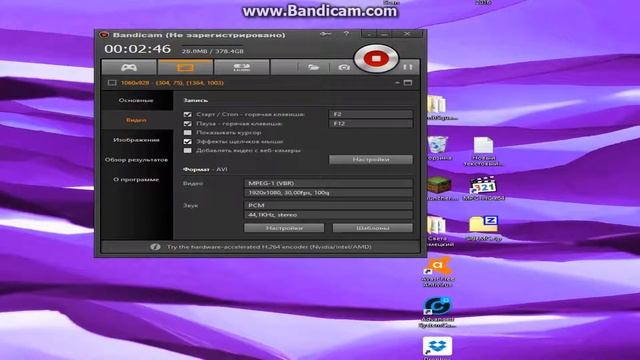Click the H.264 encoder hint link
Image resolution: width=640 pixels, height=360 pixels.
tap(269, 247)
